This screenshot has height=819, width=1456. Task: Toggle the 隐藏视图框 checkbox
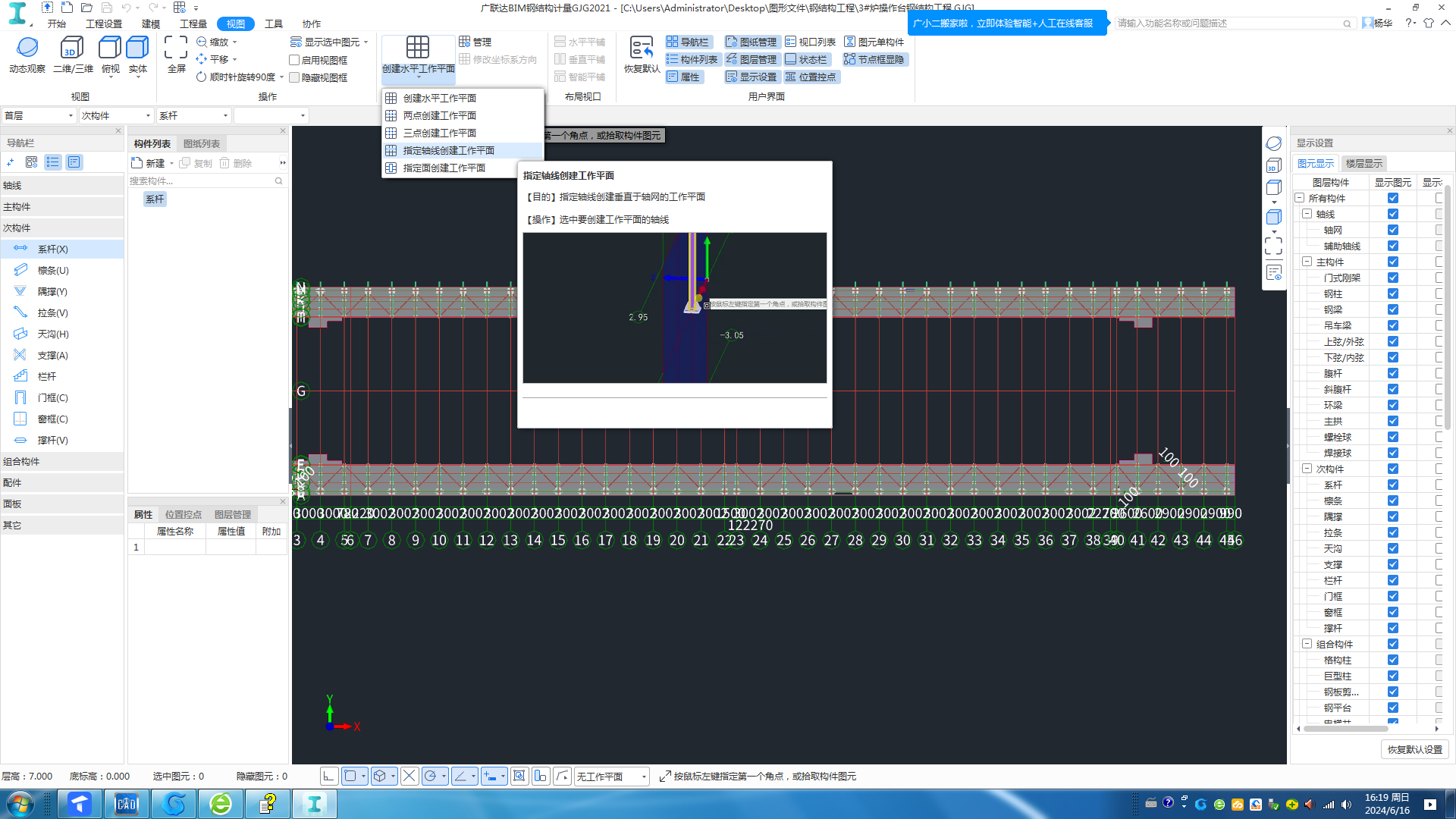(x=294, y=77)
